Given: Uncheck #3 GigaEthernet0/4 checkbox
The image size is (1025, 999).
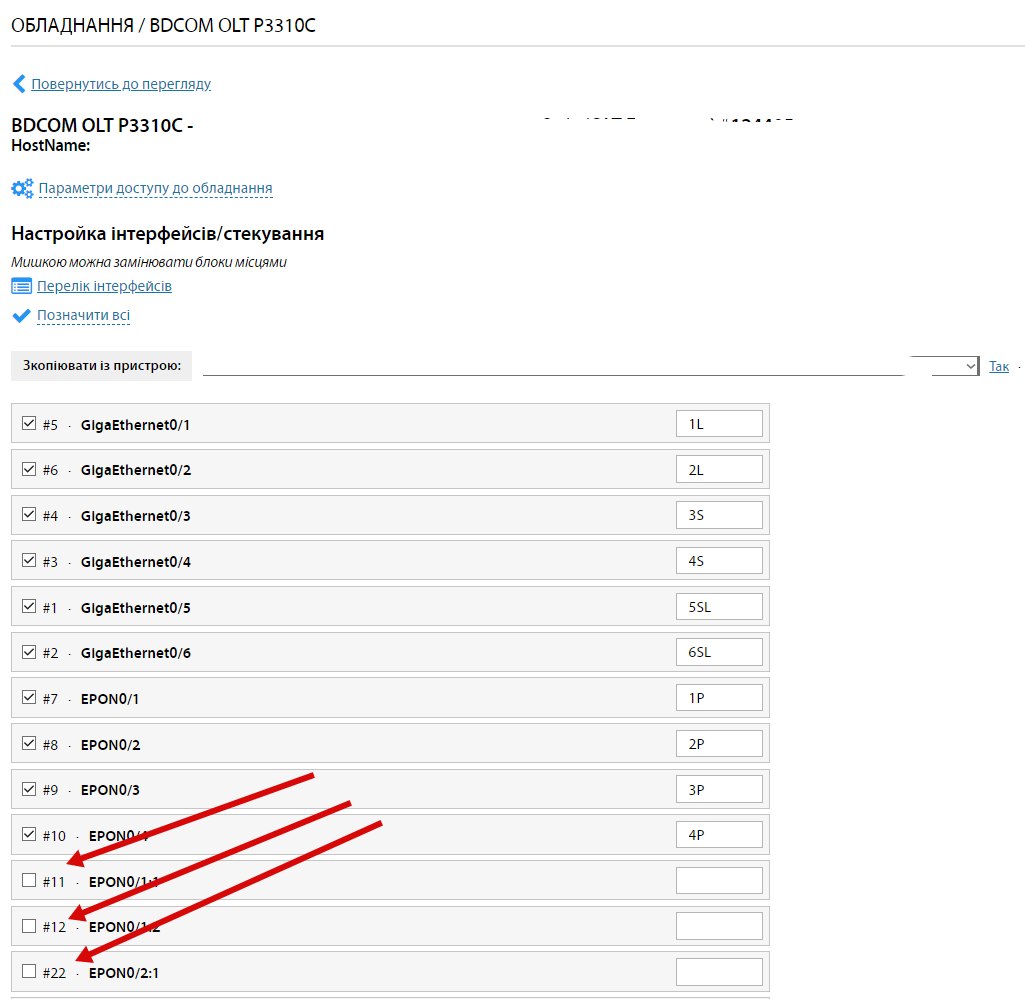Looking at the screenshot, I should [x=29, y=560].
